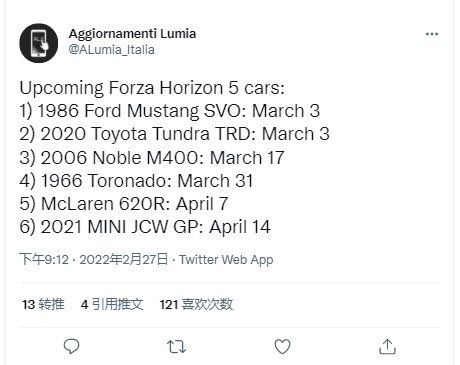Click the Aggiornamenti Lumia display name
Screen dimensions: 460x365
tap(132, 34)
